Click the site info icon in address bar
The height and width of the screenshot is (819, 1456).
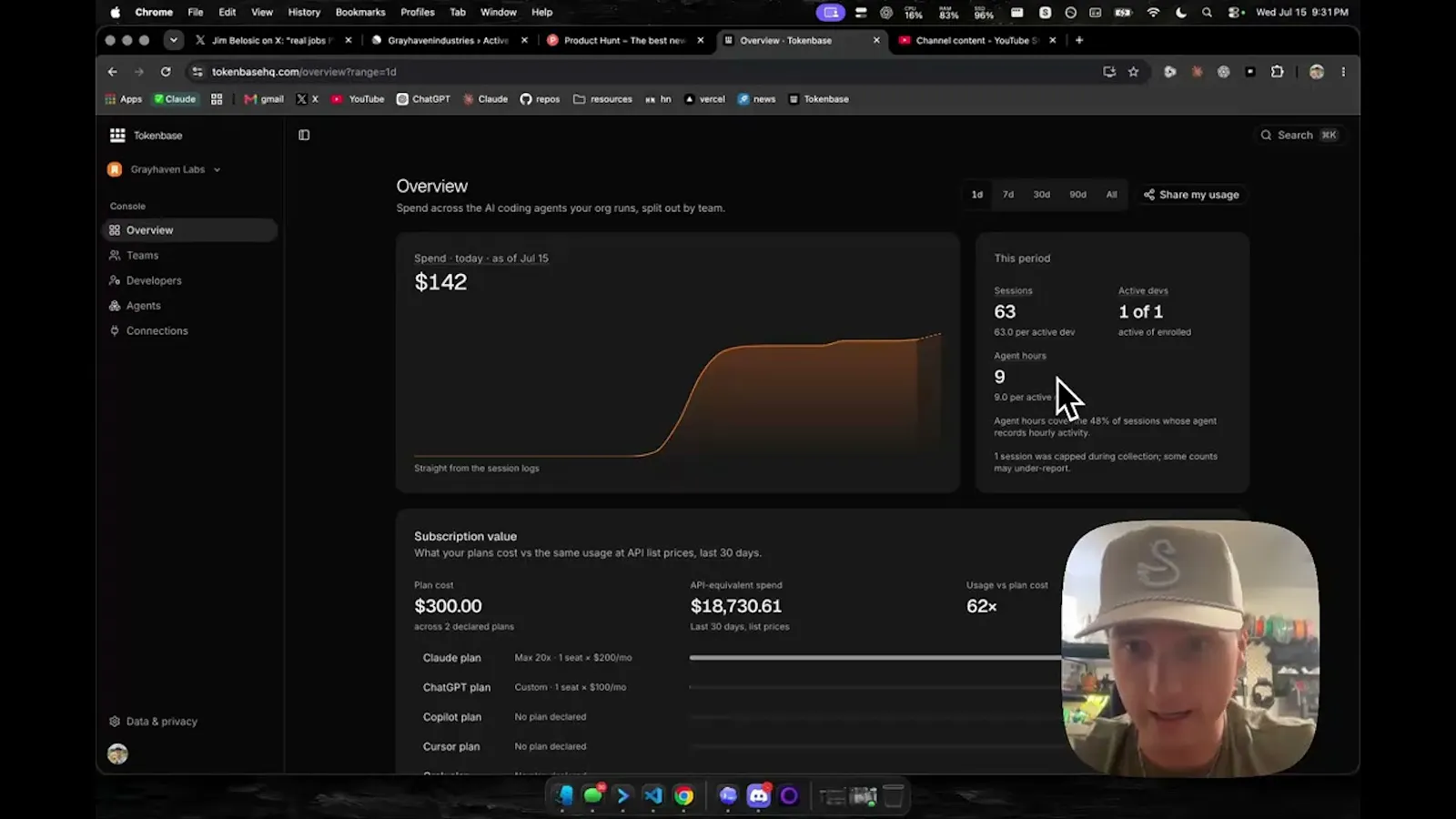coord(197,72)
